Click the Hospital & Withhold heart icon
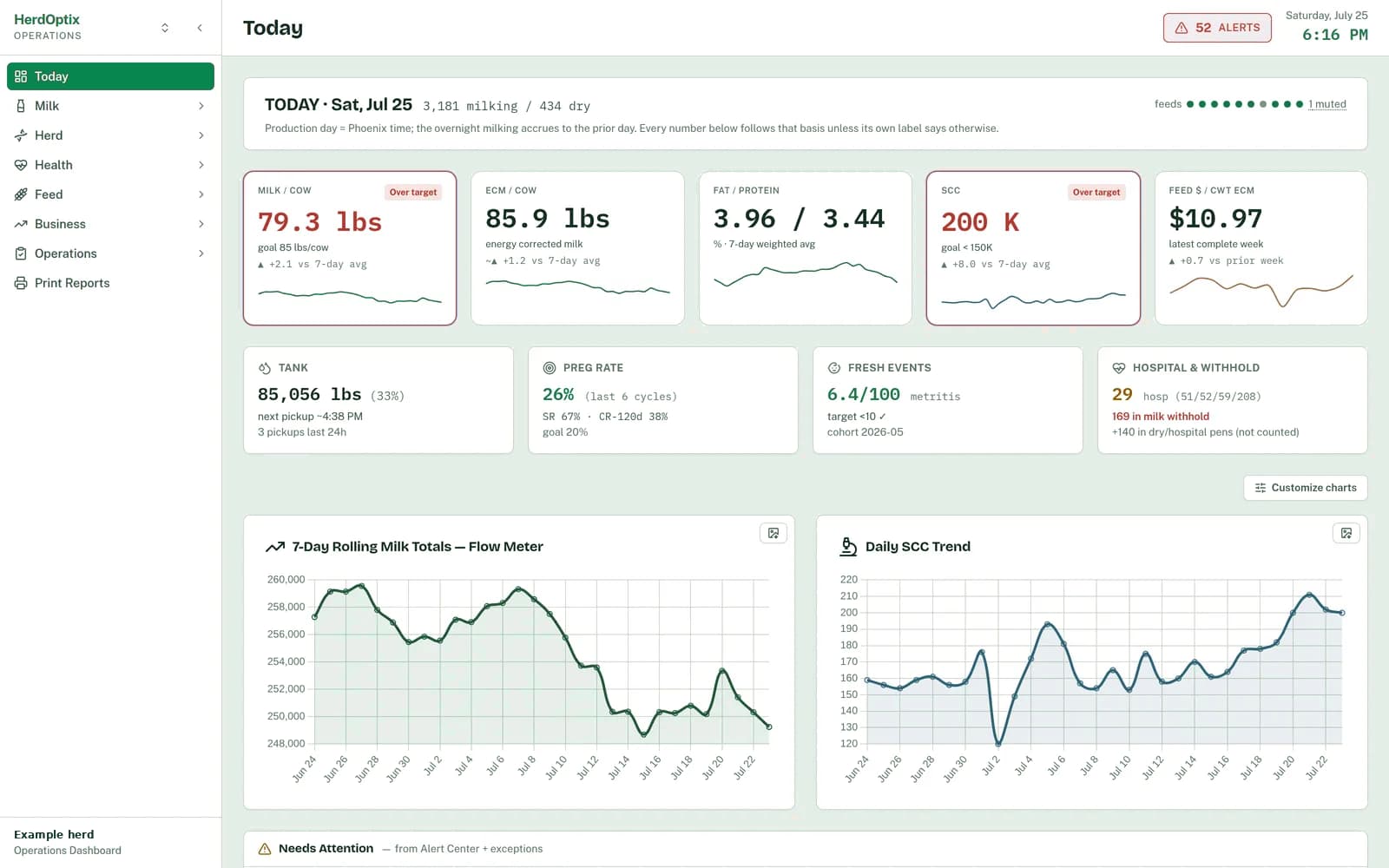The image size is (1389, 868). (x=1119, y=368)
